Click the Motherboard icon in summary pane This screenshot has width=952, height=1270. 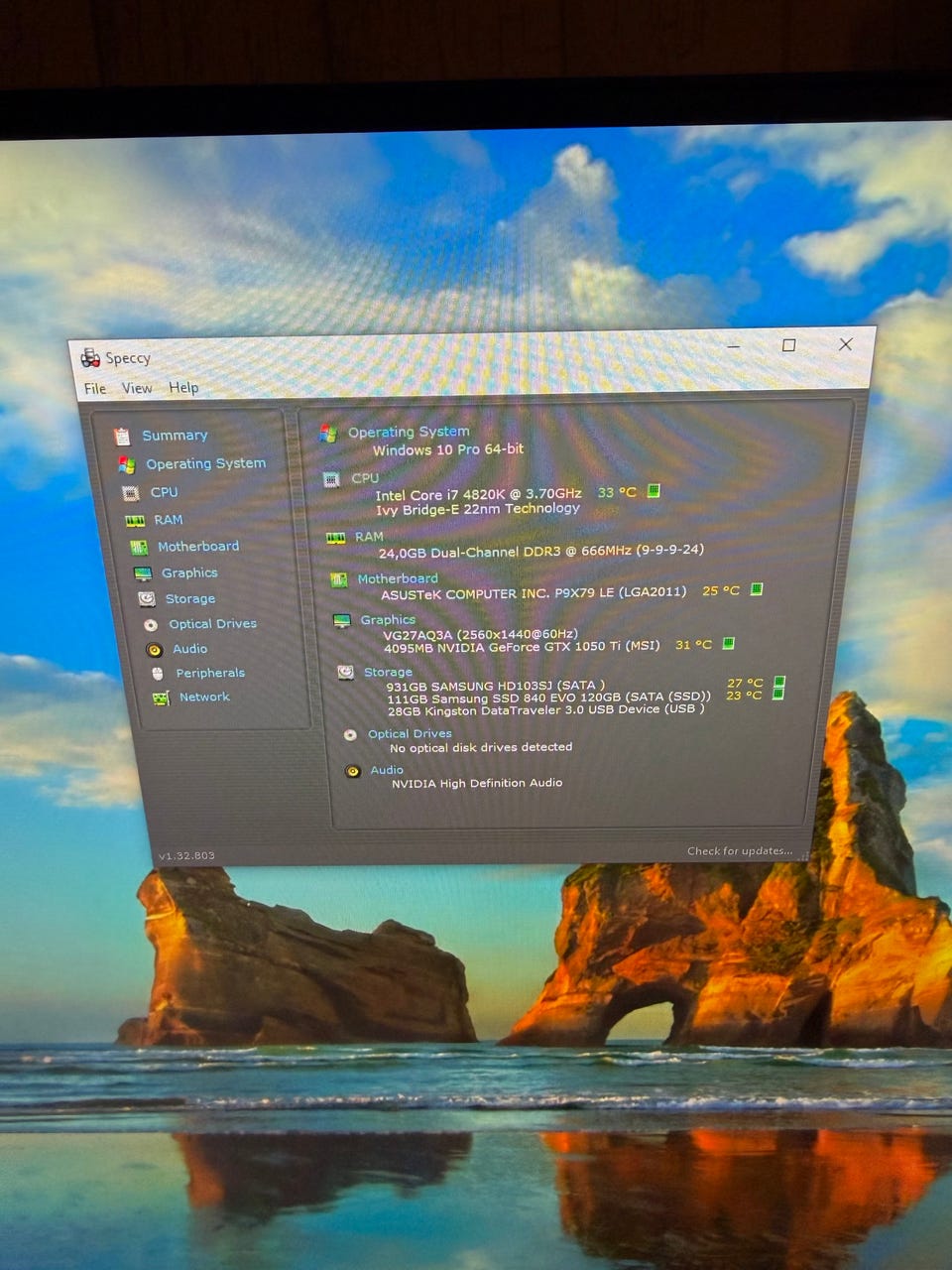point(339,579)
